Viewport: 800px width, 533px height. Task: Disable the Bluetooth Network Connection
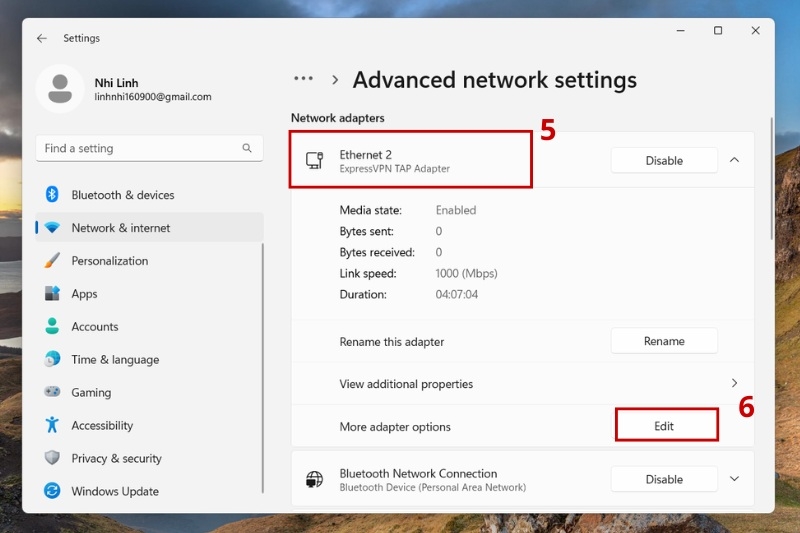point(664,479)
